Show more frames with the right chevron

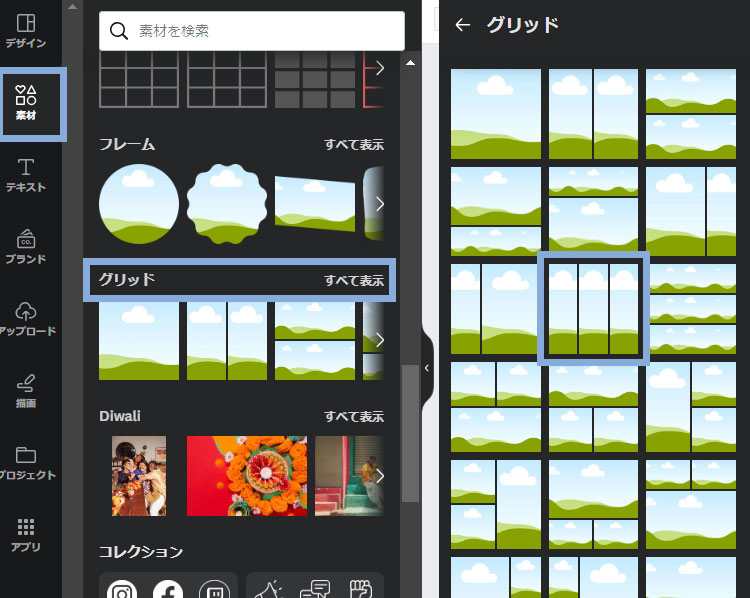point(379,204)
